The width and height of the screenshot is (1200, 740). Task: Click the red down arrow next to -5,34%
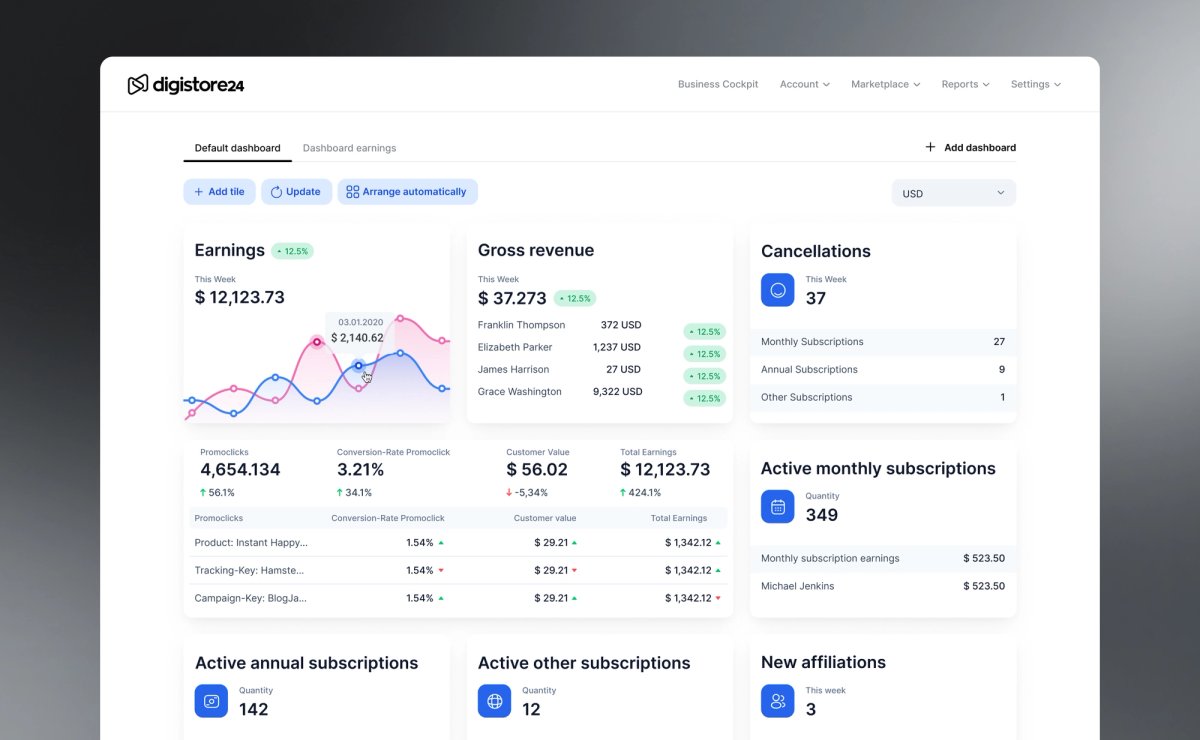point(509,492)
